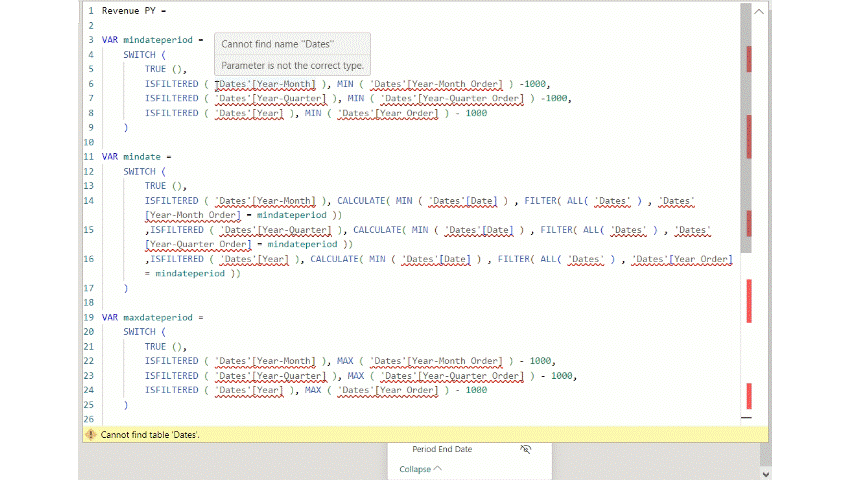The width and height of the screenshot is (853, 480).
Task: Place cursor on VAR mindateperiod declaration
Action: (149, 40)
